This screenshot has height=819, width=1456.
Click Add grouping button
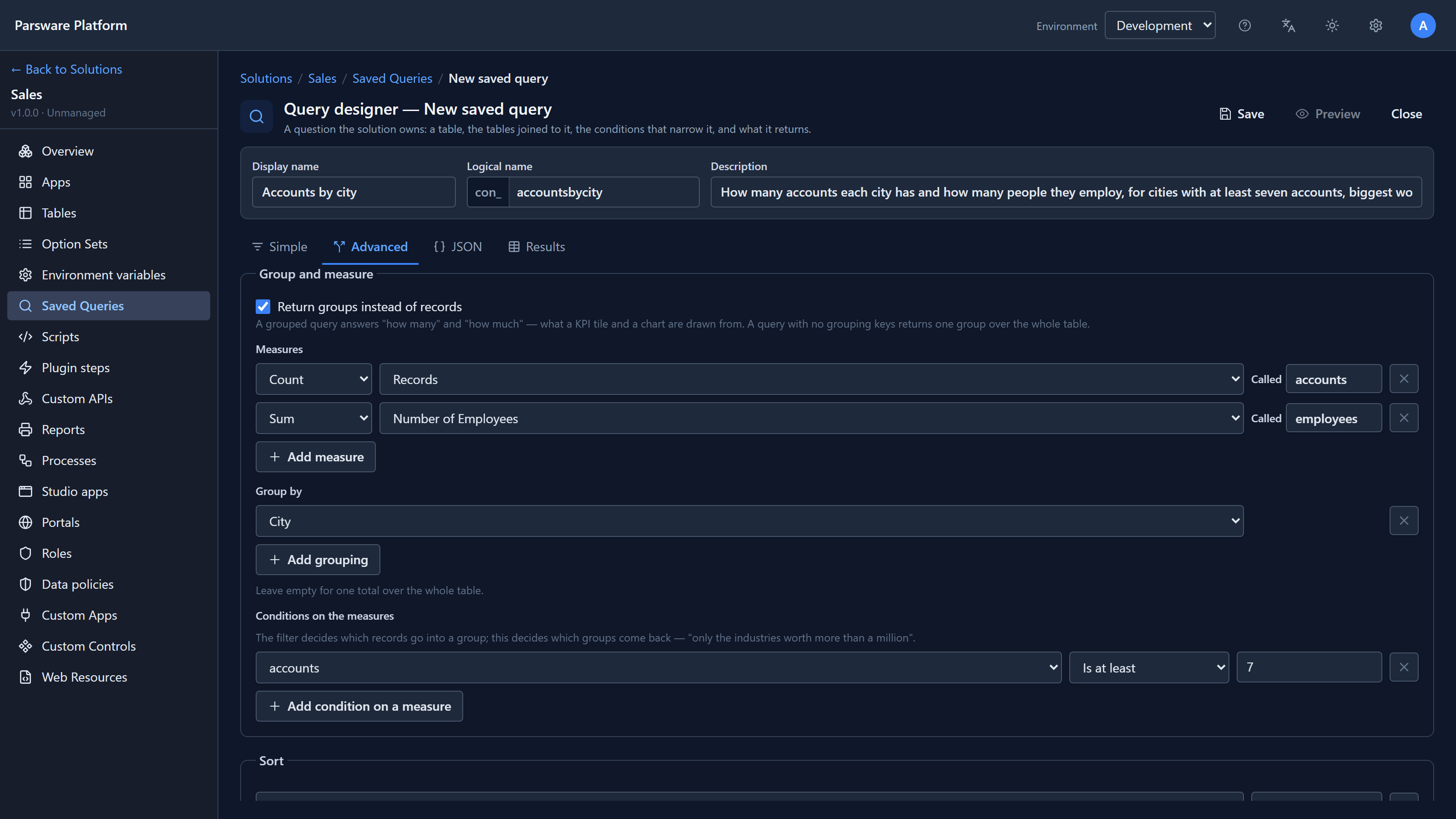pyautogui.click(x=318, y=560)
